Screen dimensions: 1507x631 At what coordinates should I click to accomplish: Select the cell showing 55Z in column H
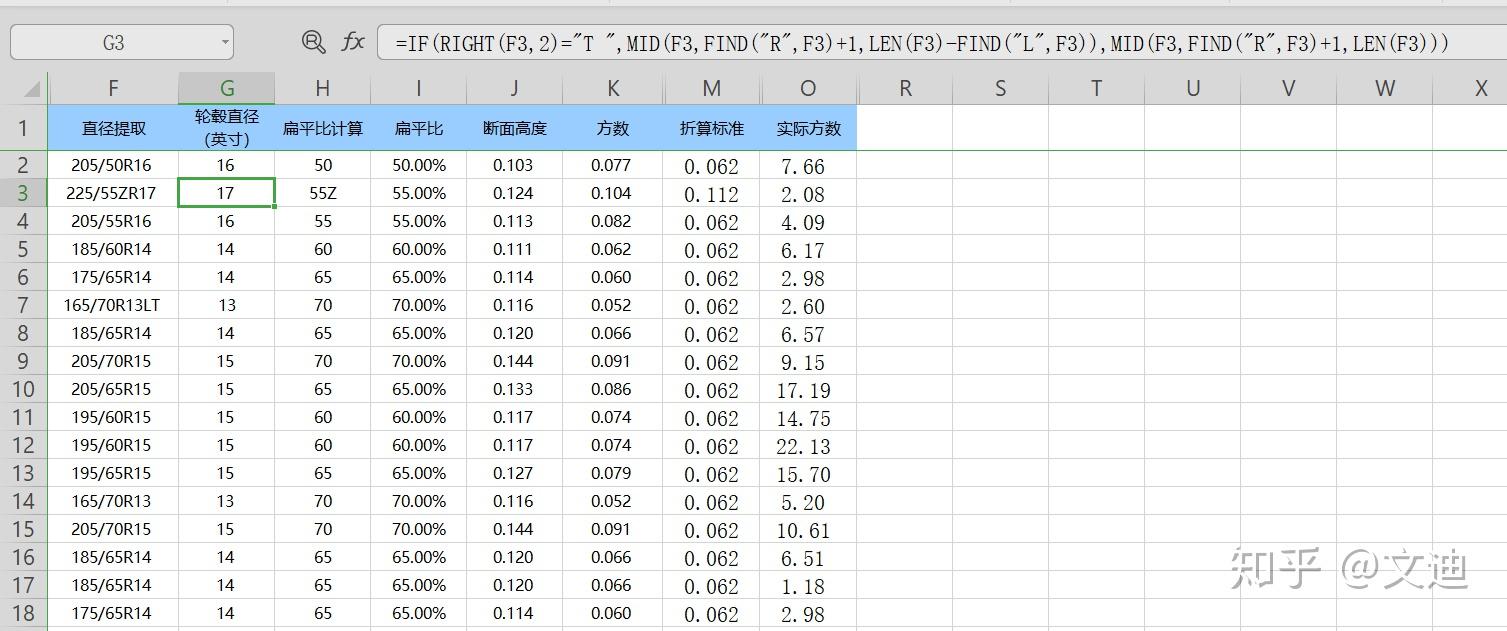click(x=322, y=193)
